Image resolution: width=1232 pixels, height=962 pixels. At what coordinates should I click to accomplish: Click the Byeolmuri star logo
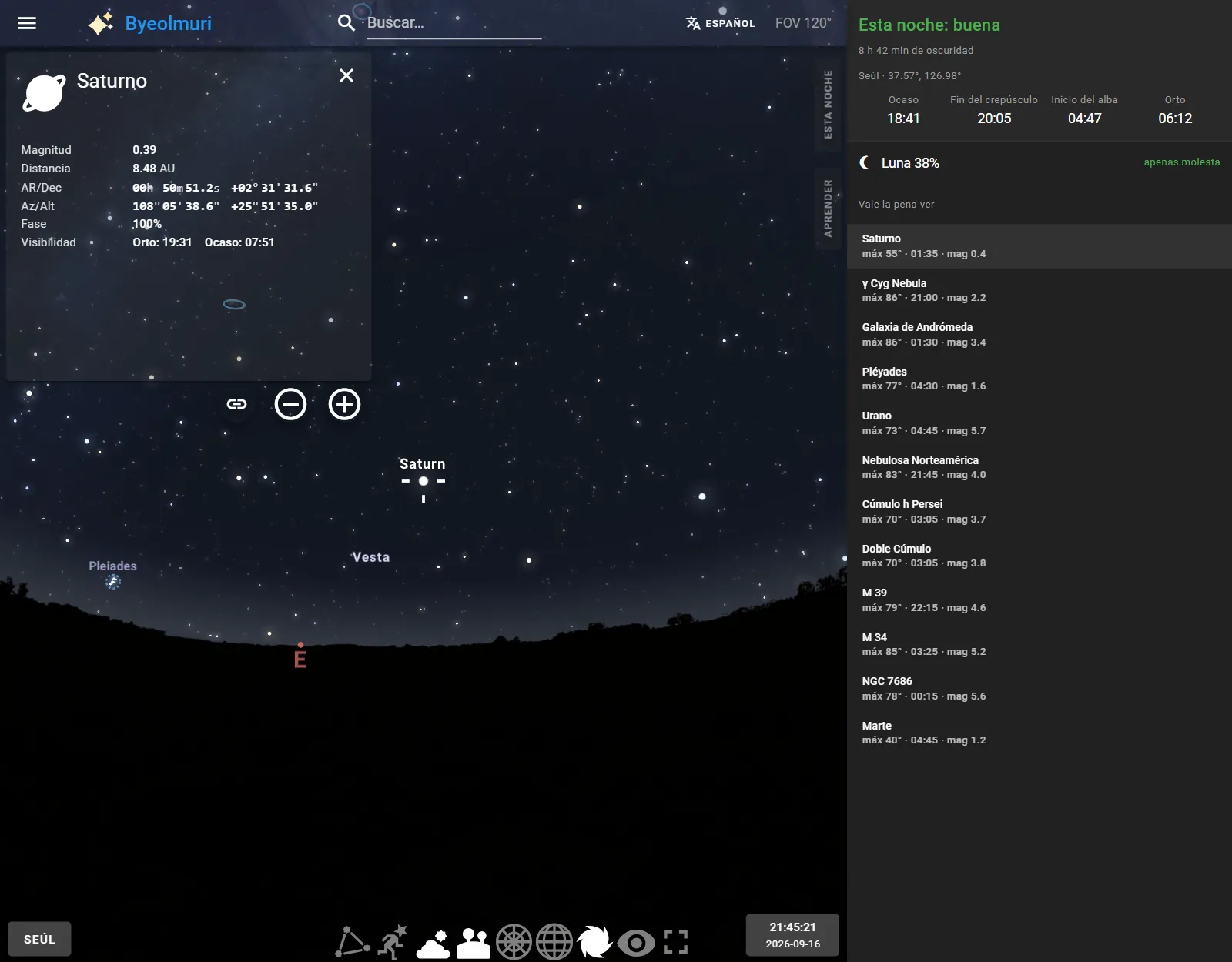[101, 24]
